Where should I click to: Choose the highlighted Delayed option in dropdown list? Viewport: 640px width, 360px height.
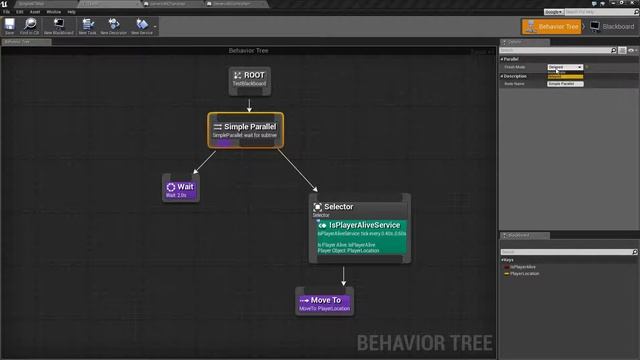click(x=565, y=77)
